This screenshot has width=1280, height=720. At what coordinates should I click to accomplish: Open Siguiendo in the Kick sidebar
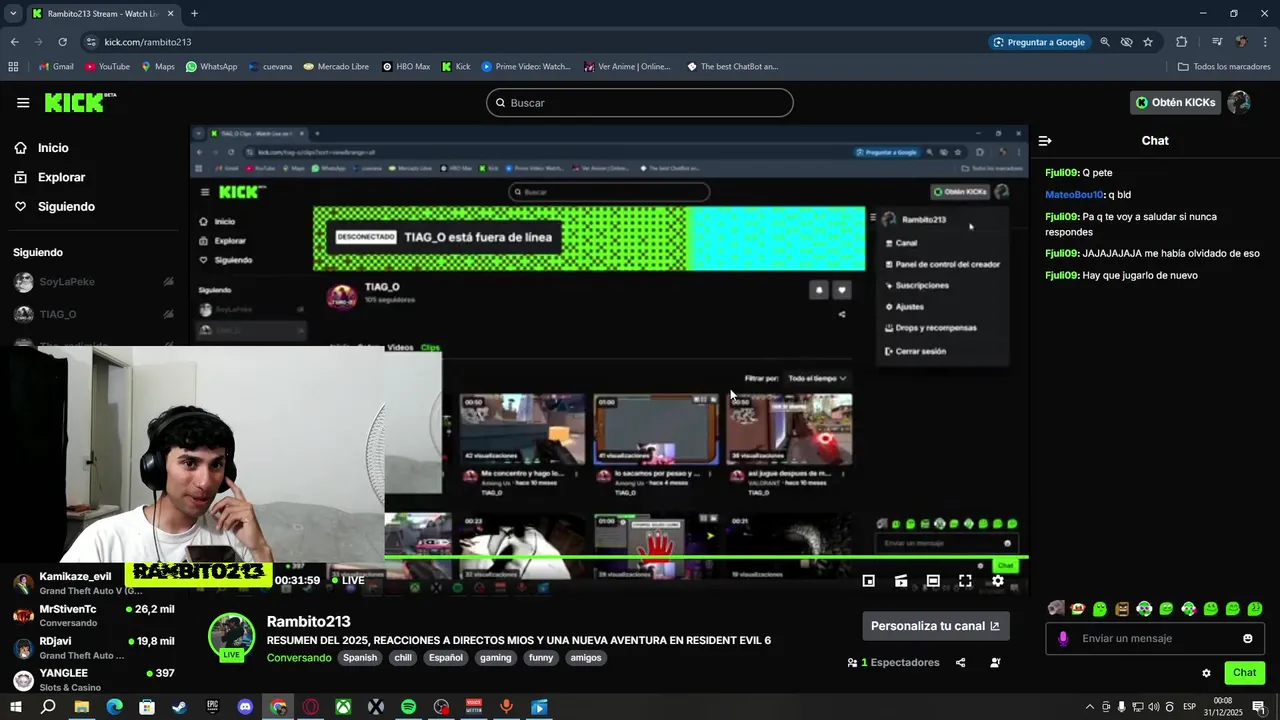[x=54, y=206]
